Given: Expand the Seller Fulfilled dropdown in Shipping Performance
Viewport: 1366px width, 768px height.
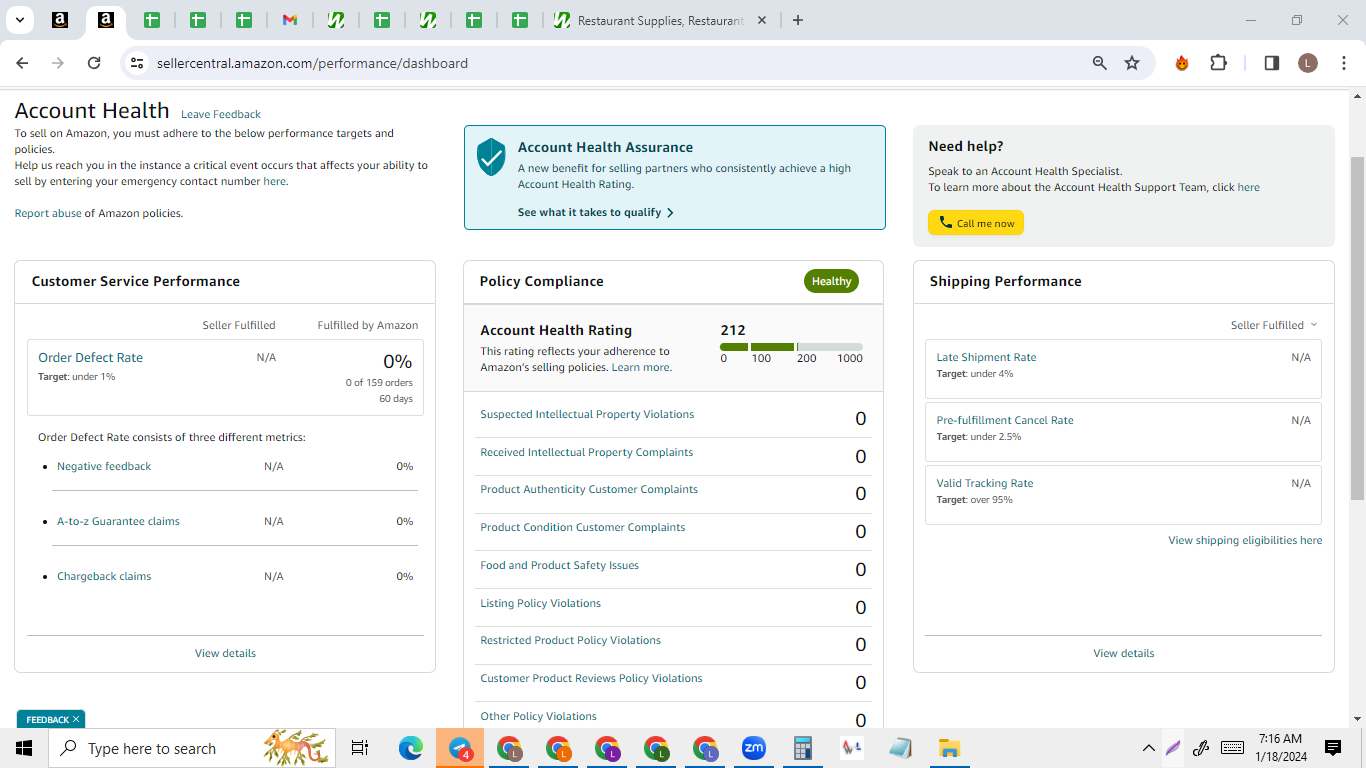Looking at the screenshot, I should [1274, 325].
